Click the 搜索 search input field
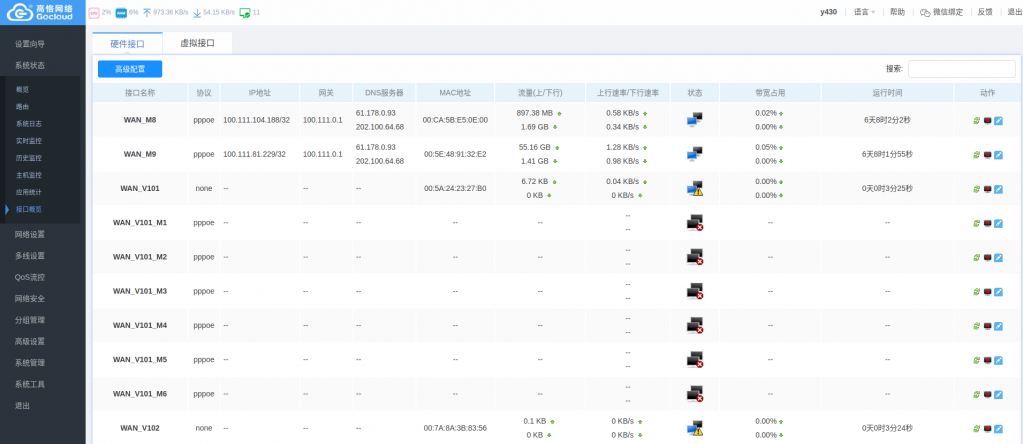The height and width of the screenshot is (444, 1023). tap(961, 69)
